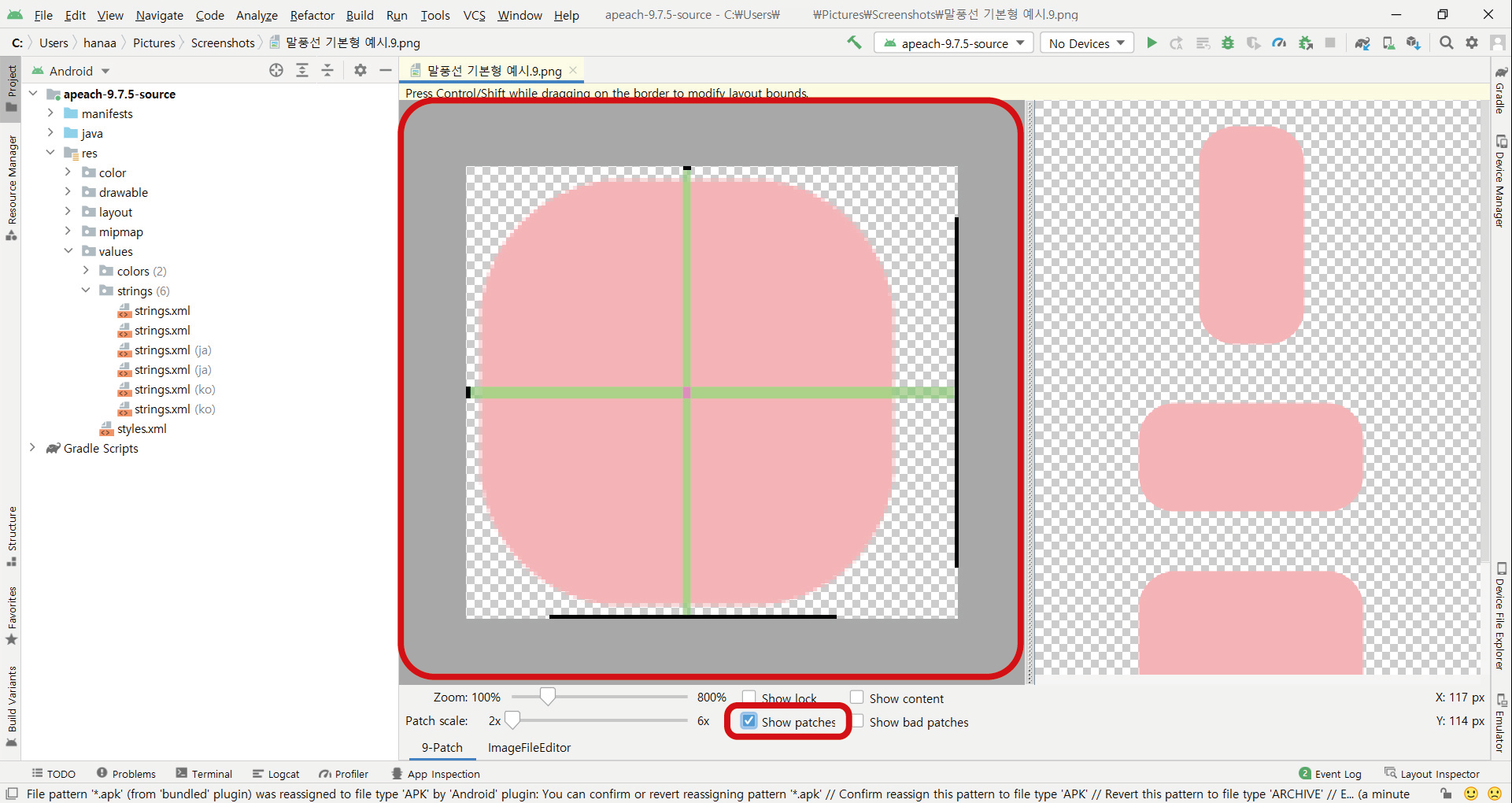Viewport: 1512px width, 803px height.
Task: Click Run with Coverage shield icon
Action: point(1253,43)
